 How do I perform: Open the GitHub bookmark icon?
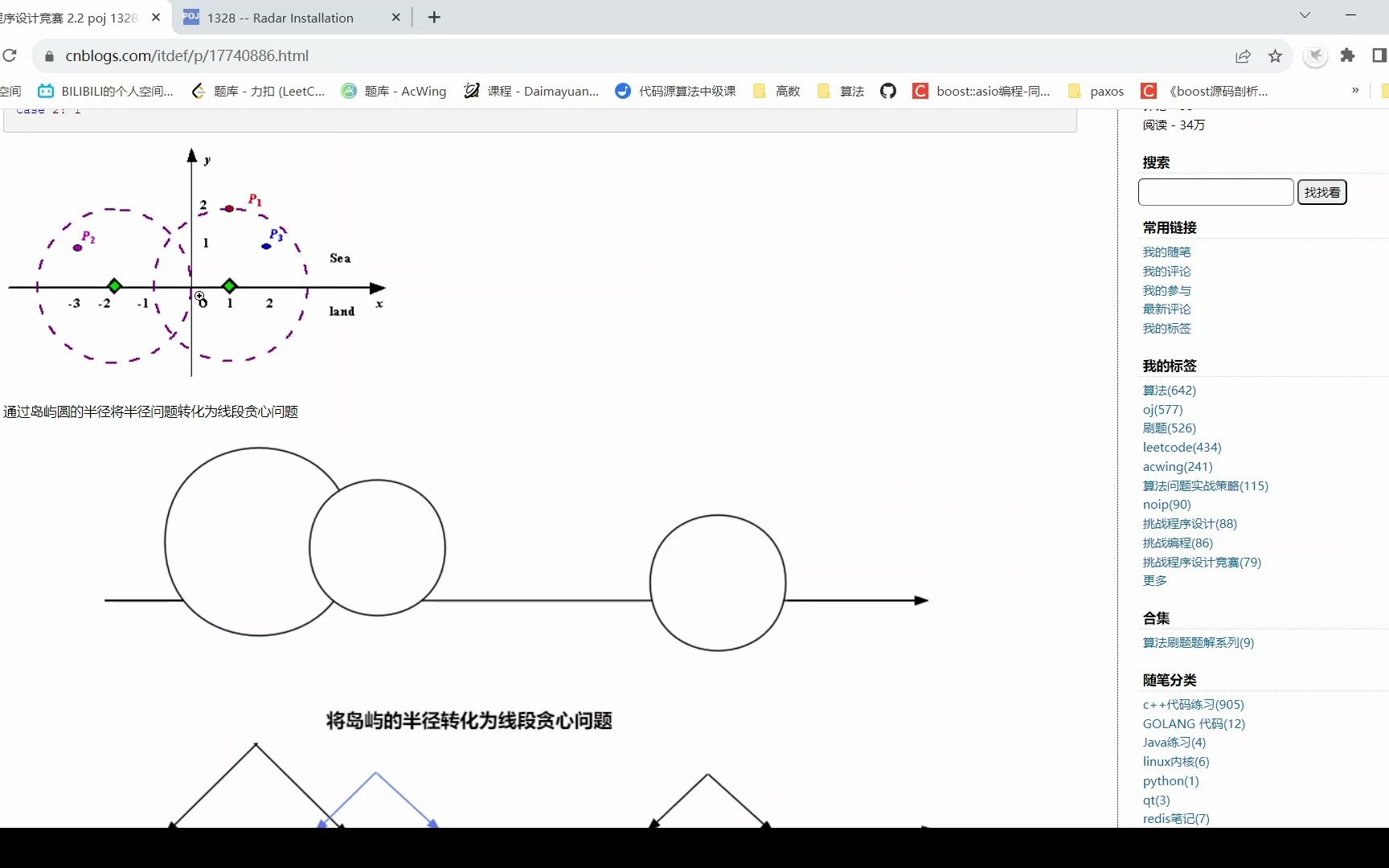click(x=887, y=91)
